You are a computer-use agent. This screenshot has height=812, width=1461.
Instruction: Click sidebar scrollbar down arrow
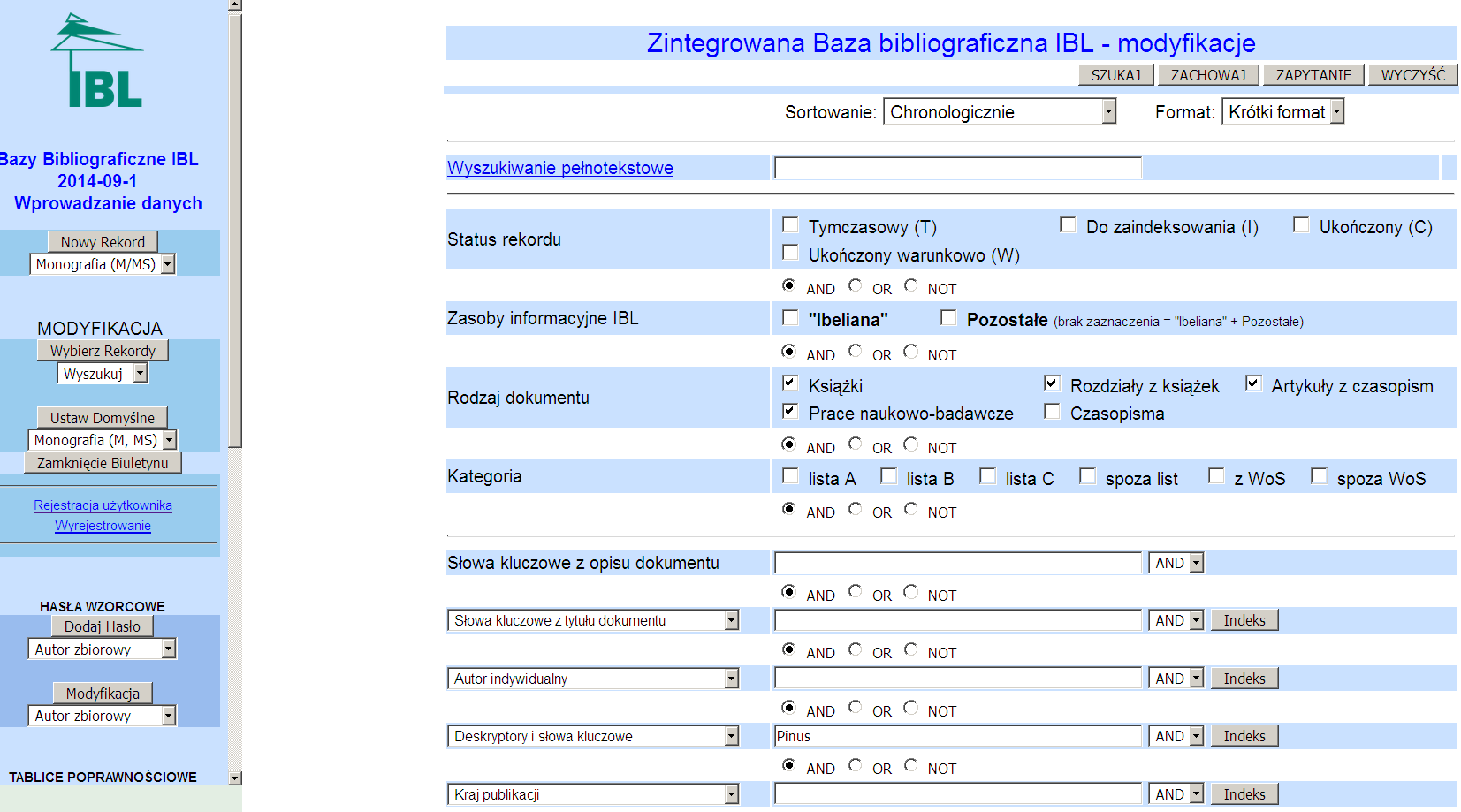click(235, 778)
